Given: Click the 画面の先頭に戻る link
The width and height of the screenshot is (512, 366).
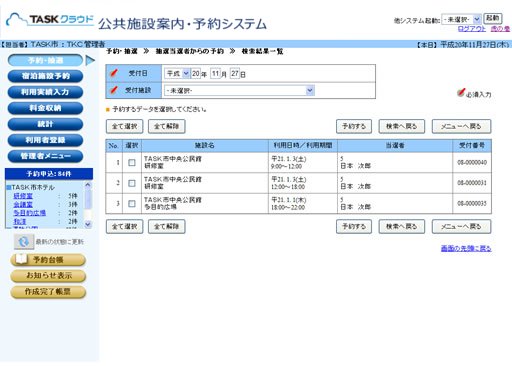Looking at the screenshot, I should [466, 248].
